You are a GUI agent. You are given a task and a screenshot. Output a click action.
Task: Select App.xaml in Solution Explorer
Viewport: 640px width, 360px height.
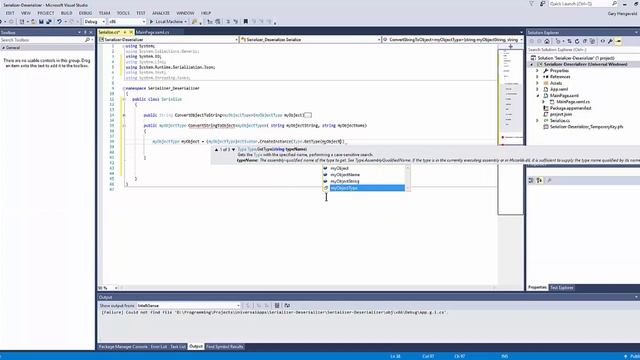point(559,89)
